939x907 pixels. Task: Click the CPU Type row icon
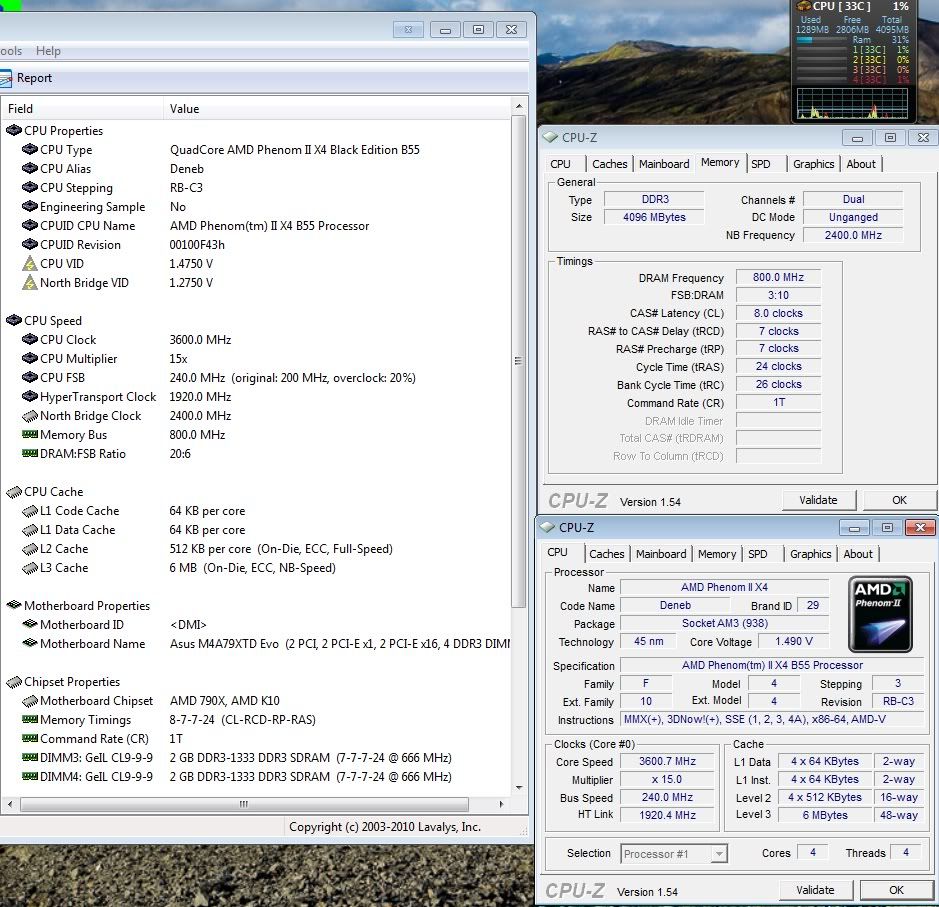(29, 150)
